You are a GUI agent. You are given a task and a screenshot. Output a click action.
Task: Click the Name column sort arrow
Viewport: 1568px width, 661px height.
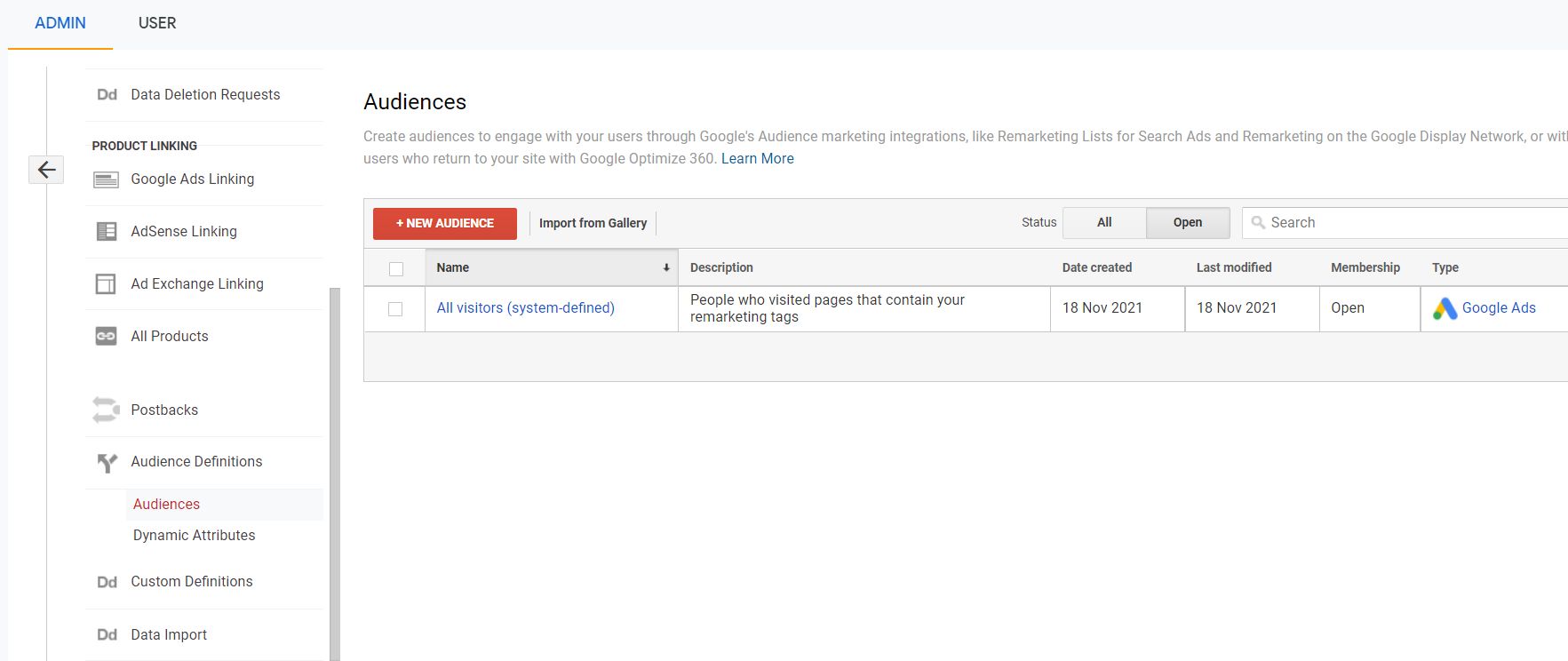pyautogui.click(x=666, y=267)
